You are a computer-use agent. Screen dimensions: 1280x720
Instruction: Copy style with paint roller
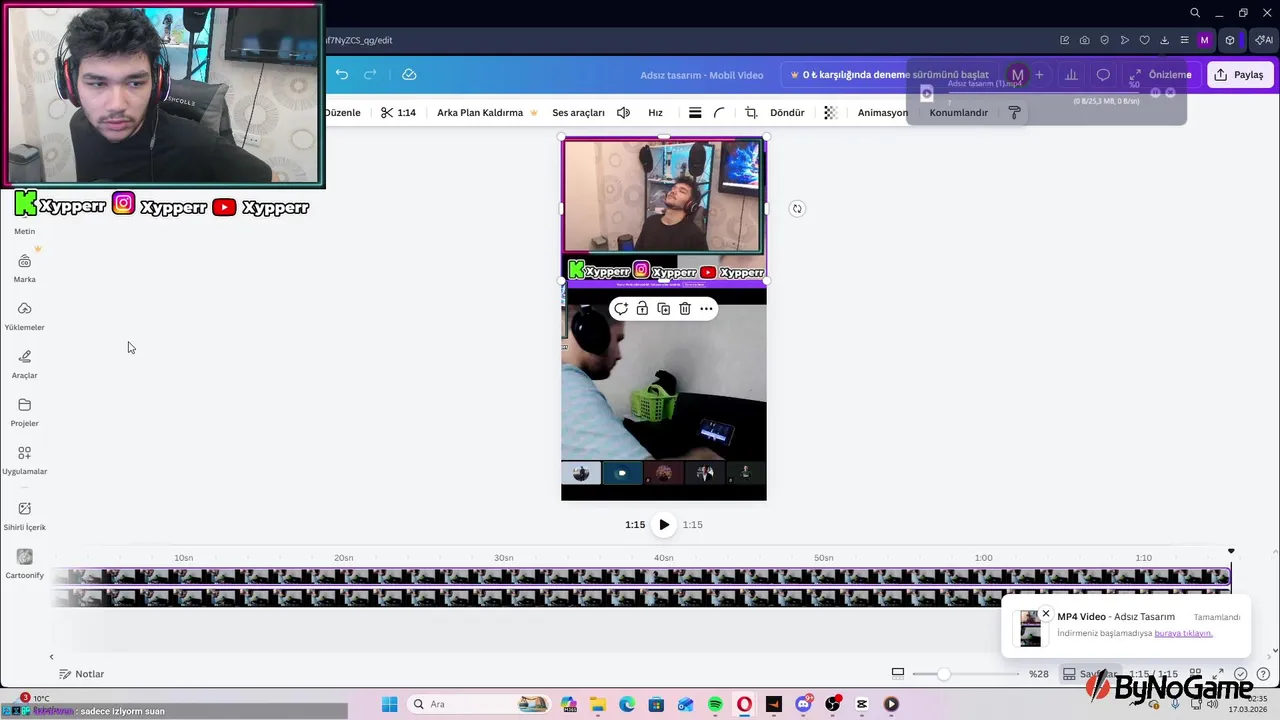pyautogui.click(x=1014, y=113)
